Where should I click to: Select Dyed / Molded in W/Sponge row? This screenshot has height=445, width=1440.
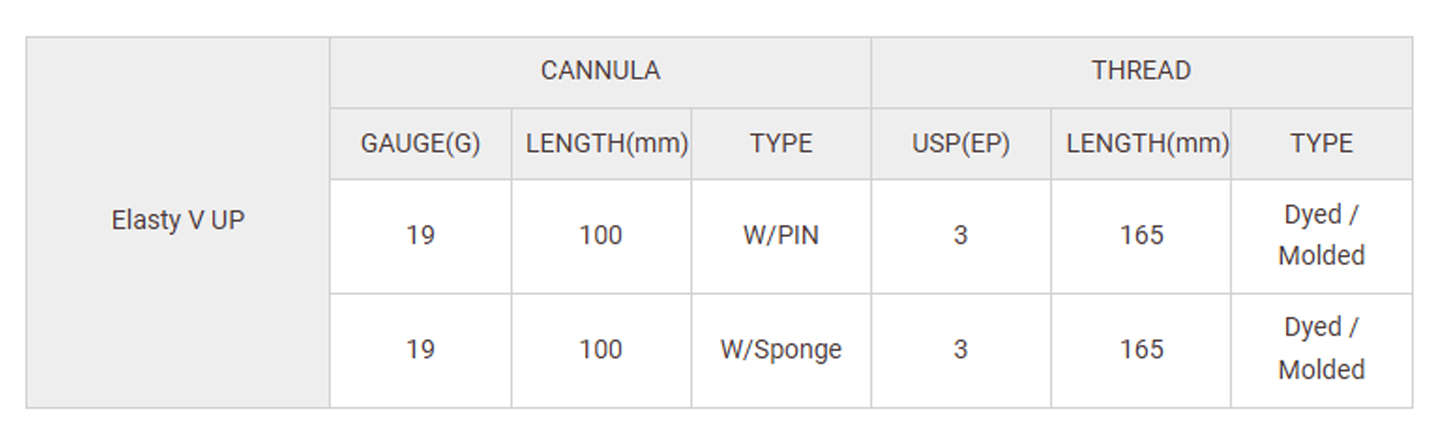coord(1321,350)
